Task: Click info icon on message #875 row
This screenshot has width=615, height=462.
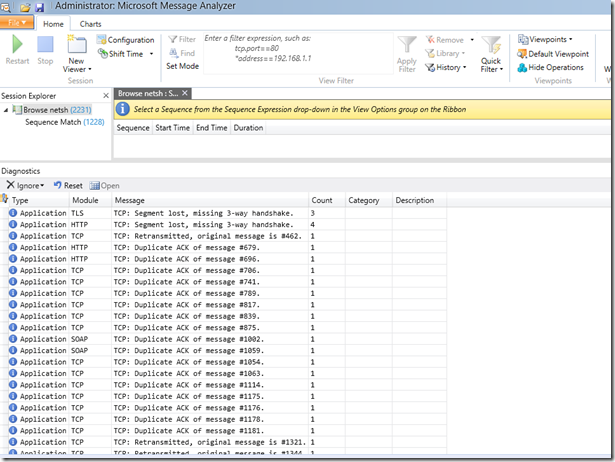Action: (13, 327)
